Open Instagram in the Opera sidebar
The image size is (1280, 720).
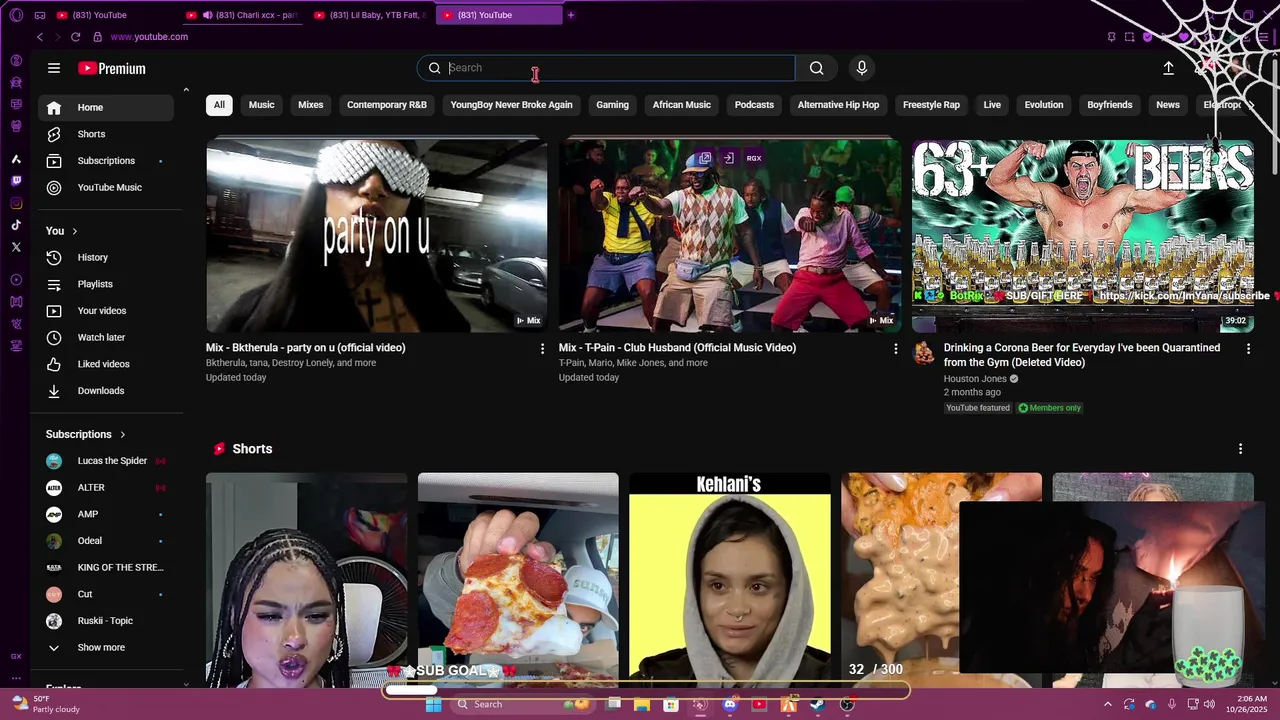[16, 203]
